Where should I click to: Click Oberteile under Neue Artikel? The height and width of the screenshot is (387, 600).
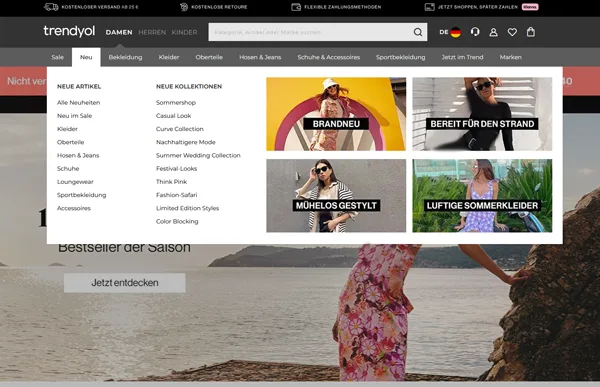click(70, 142)
